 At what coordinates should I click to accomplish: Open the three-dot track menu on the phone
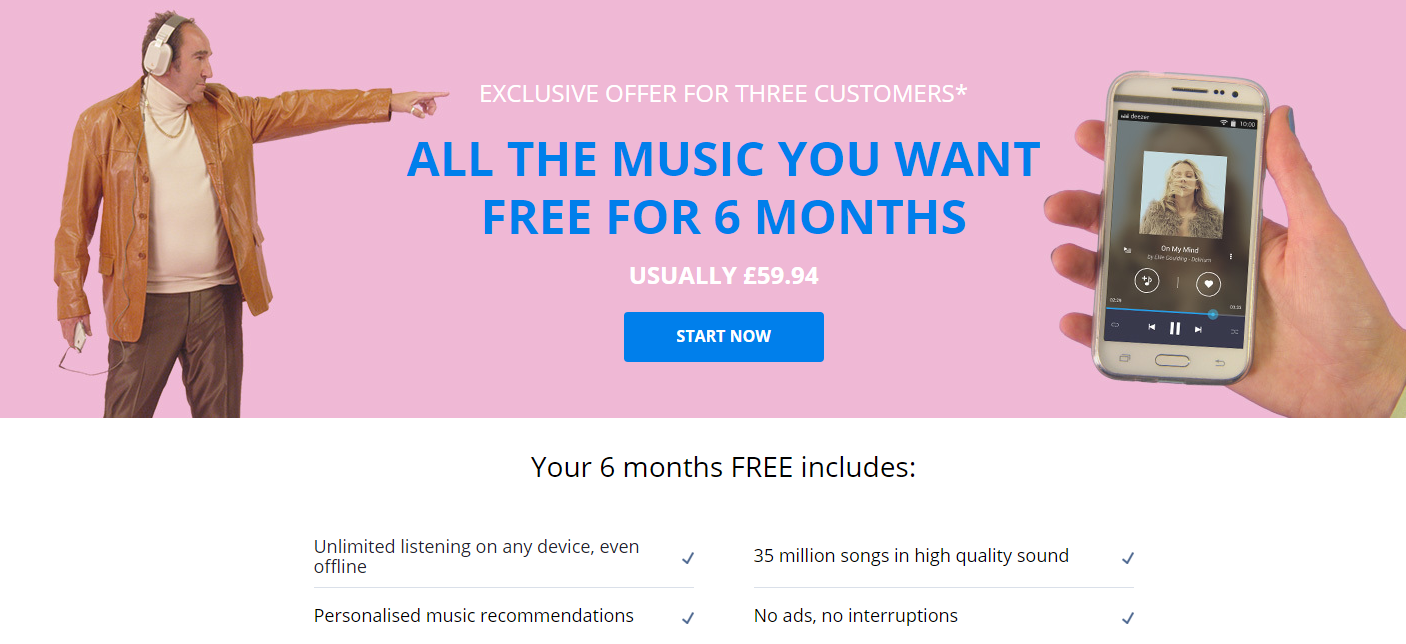point(1231,256)
